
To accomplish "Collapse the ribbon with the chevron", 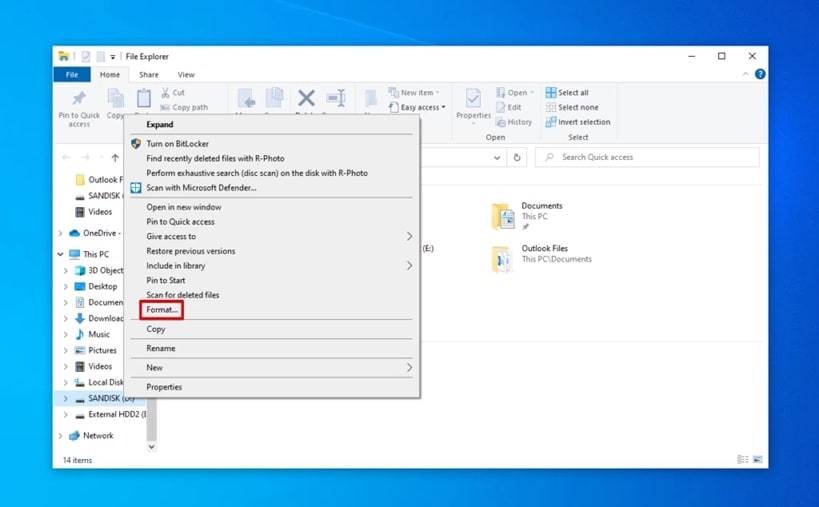I will pyautogui.click(x=745, y=74).
